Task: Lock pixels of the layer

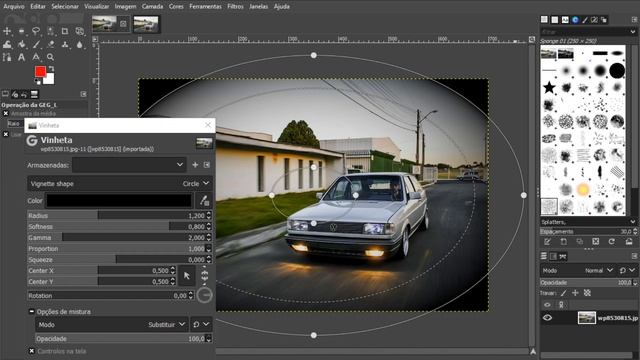Action: coord(564,293)
